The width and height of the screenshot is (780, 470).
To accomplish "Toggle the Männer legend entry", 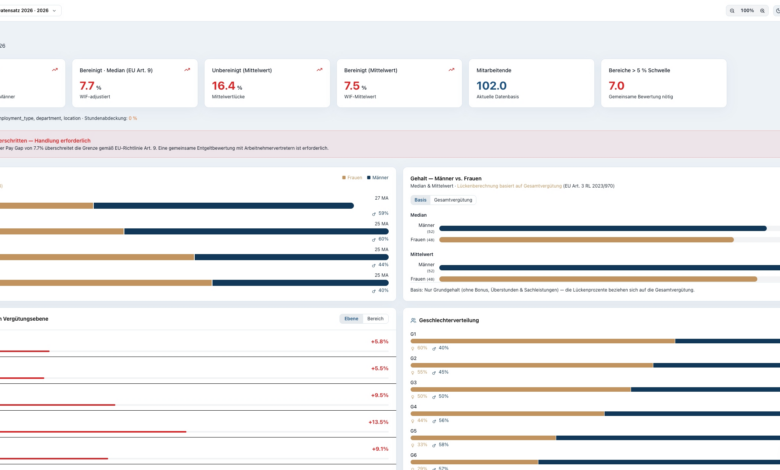I will click(378, 178).
